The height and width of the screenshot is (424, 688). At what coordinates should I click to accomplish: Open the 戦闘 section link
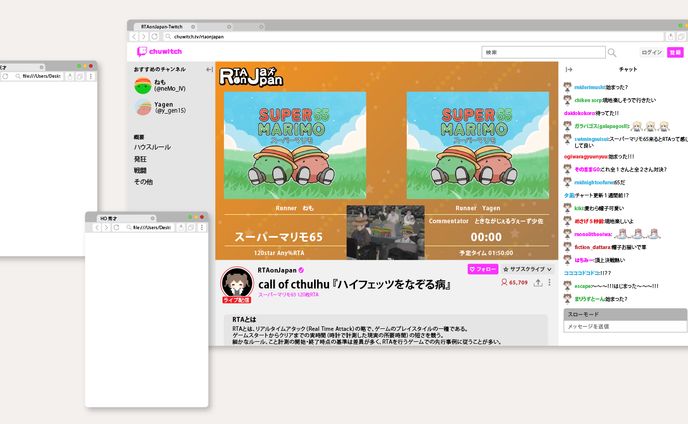[x=140, y=170]
